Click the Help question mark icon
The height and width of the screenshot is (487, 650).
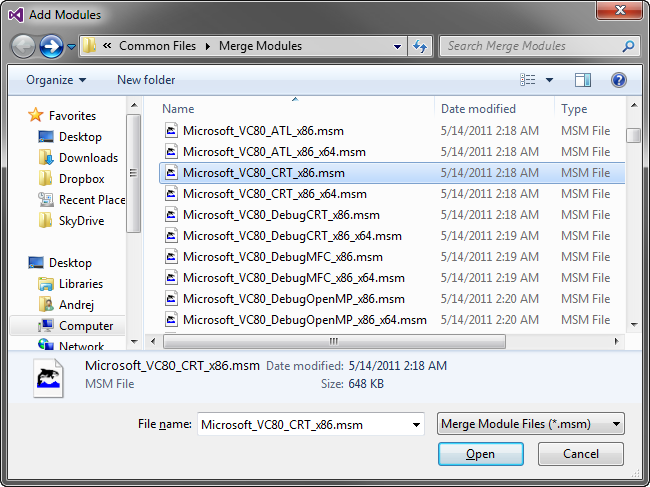tap(618, 80)
